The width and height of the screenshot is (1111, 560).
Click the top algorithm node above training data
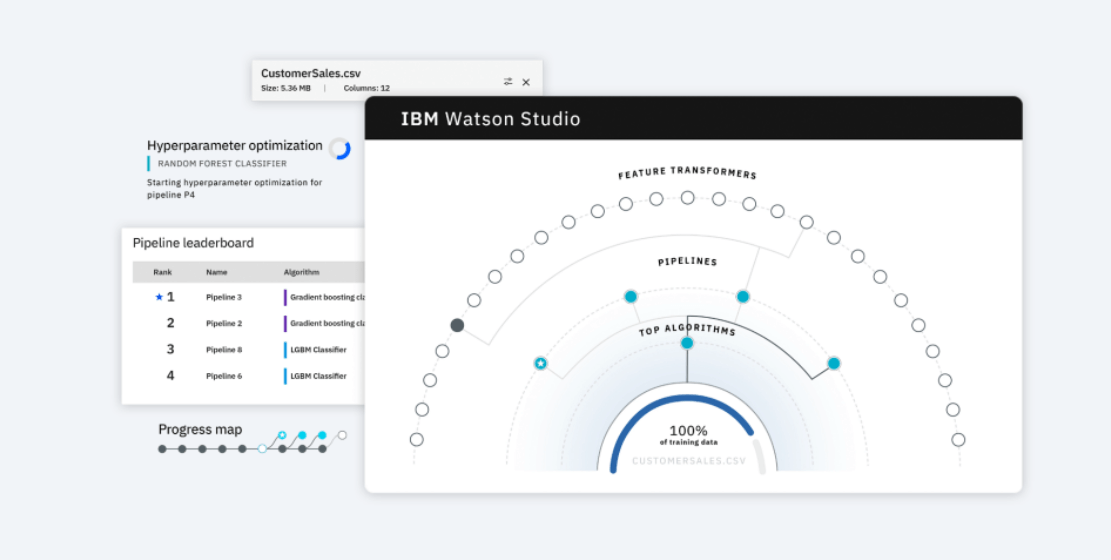(x=687, y=343)
